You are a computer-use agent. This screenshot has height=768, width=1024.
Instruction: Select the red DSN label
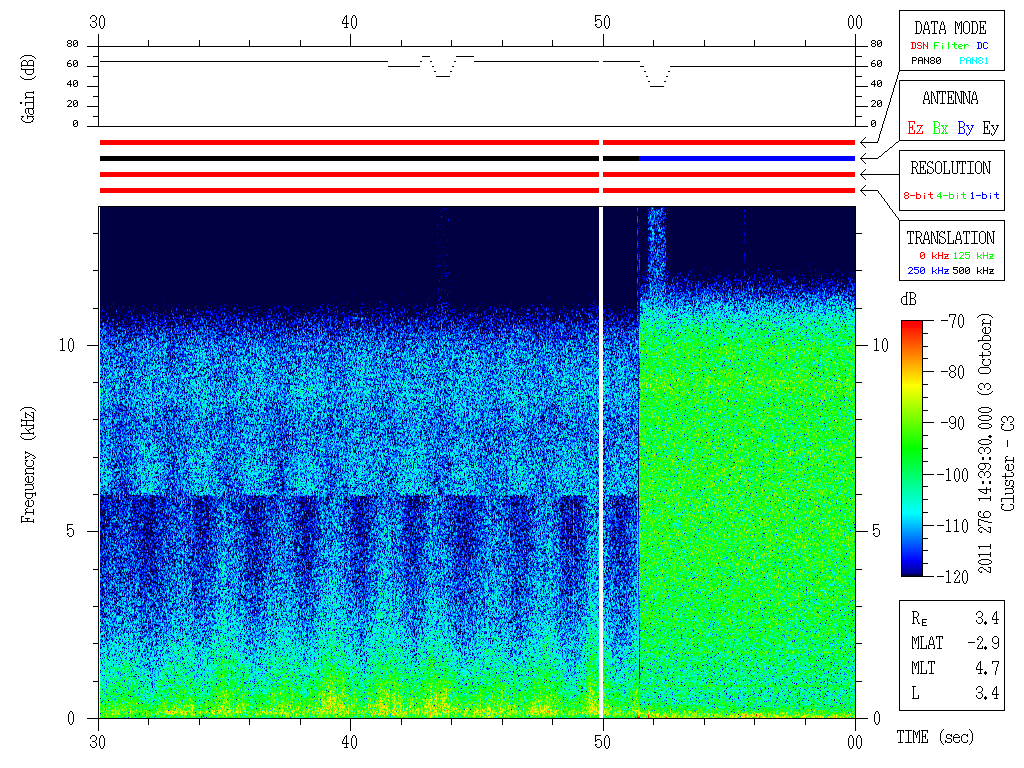point(919,46)
